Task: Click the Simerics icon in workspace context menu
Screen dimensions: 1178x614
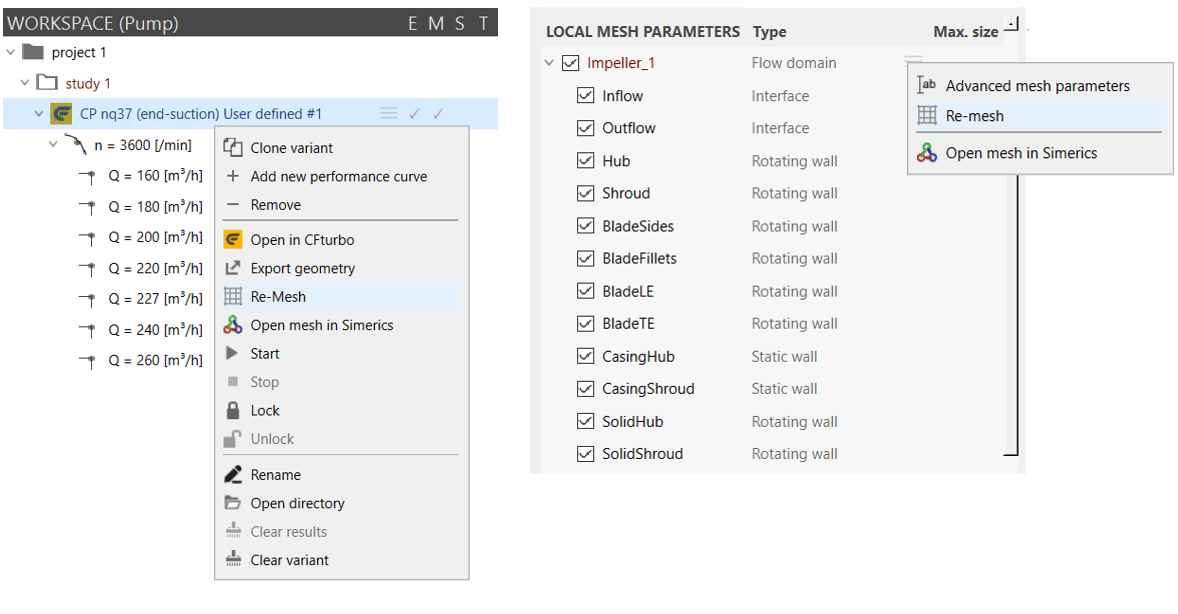Action: tap(233, 325)
